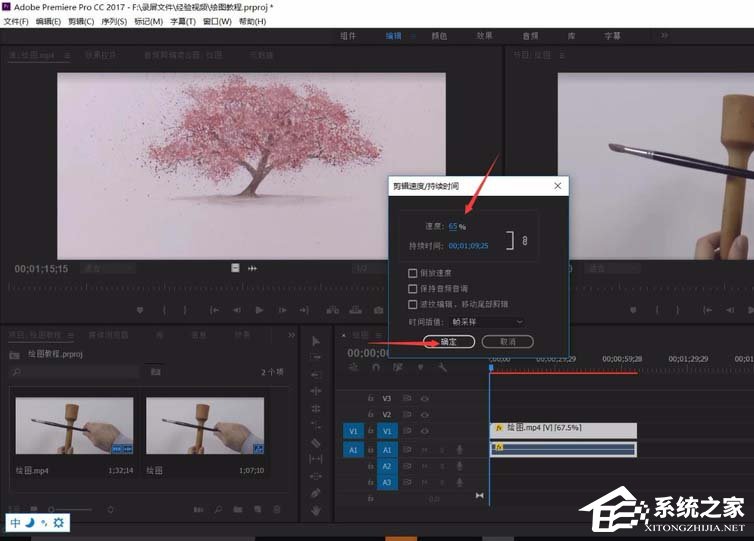This screenshot has height=541, width=754.
Task: Click Drag Audio Only waveform icon
Action: click(x=252, y=268)
